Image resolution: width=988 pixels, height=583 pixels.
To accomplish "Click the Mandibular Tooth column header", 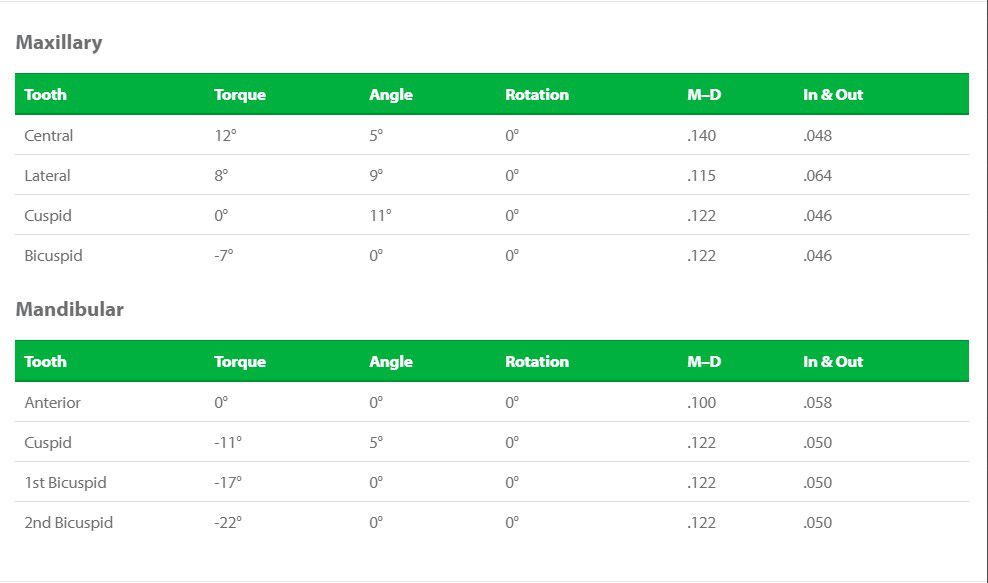I will [x=45, y=362].
